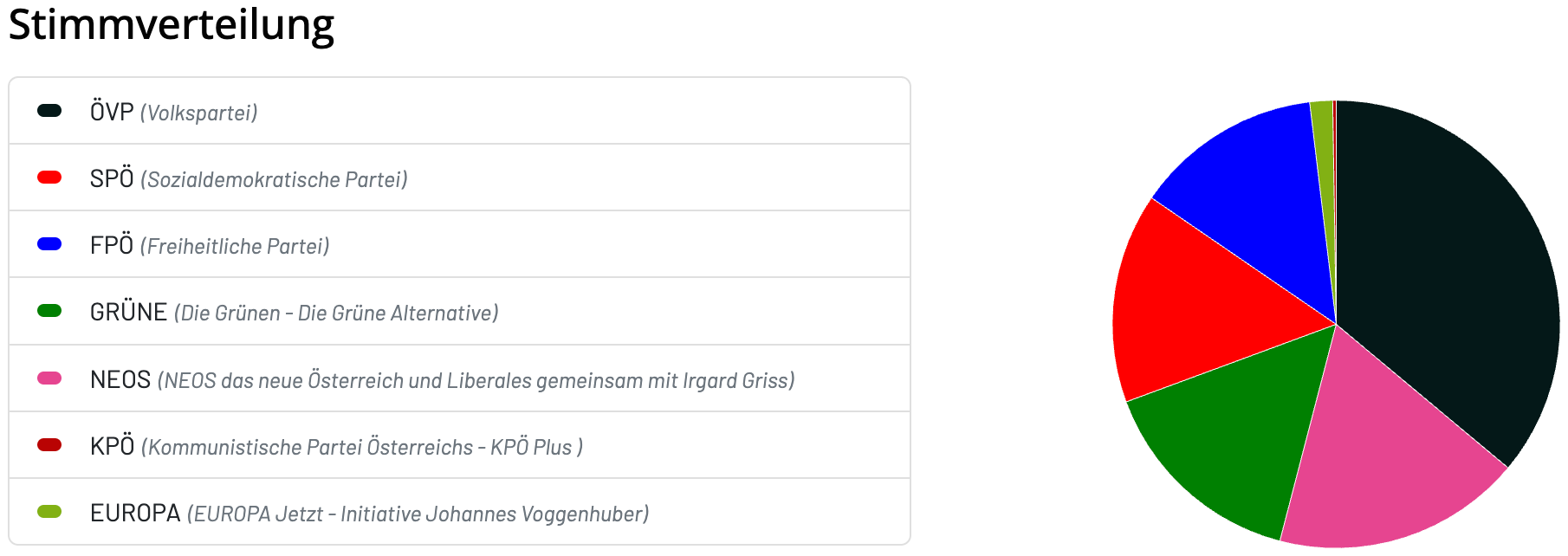The width and height of the screenshot is (1568, 556).
Task: Click the ÖVP black legend color marker
Action: click(49, 110)
